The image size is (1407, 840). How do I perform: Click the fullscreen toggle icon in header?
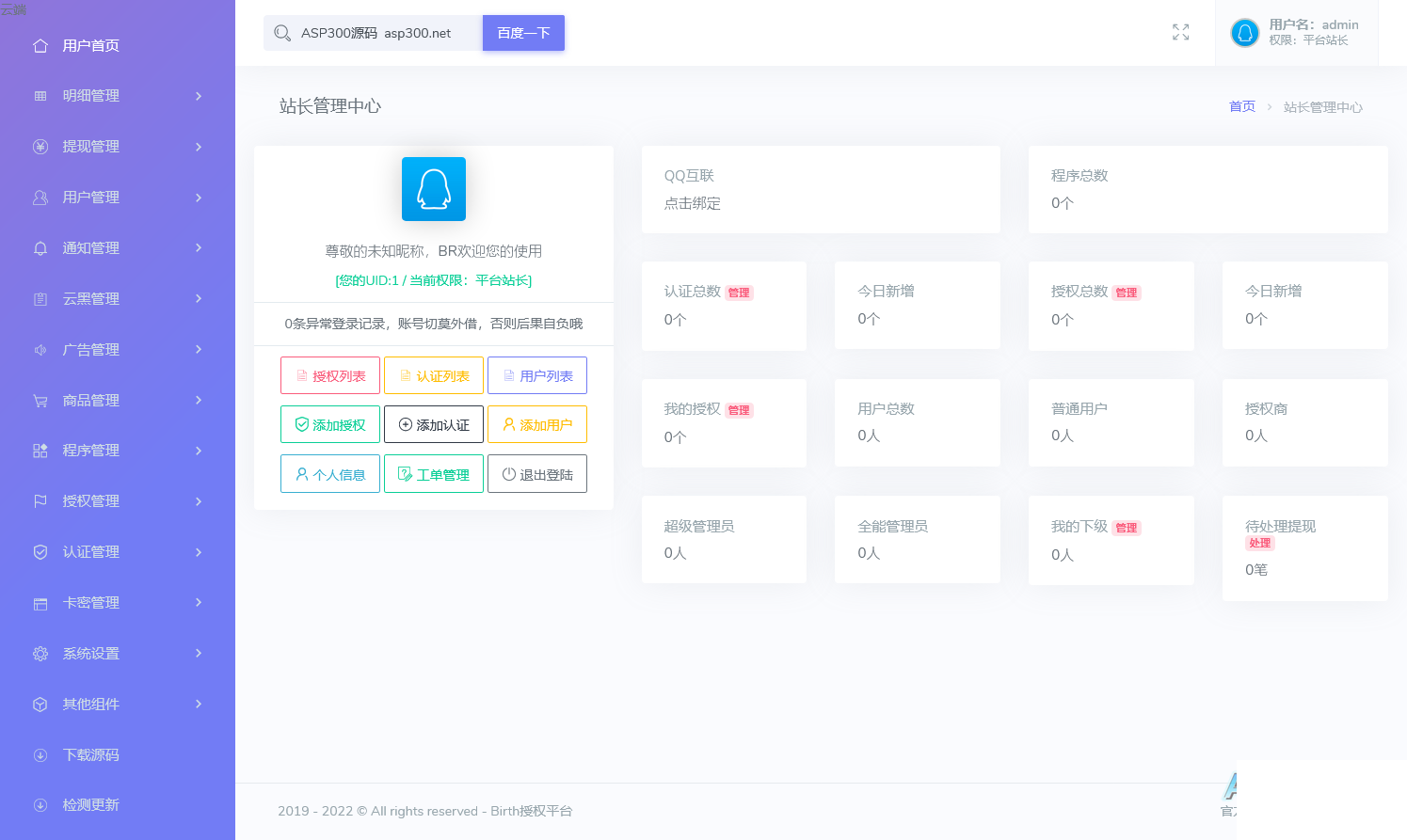1180,32
